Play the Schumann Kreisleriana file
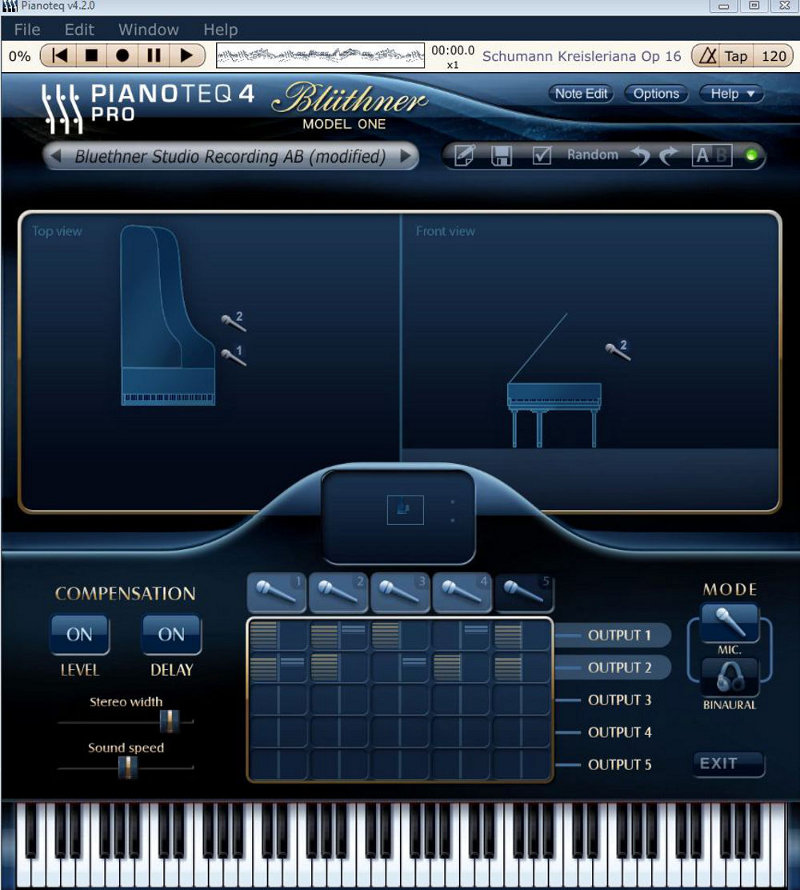This screenshot has width=800, height=890. click(186, 56)
